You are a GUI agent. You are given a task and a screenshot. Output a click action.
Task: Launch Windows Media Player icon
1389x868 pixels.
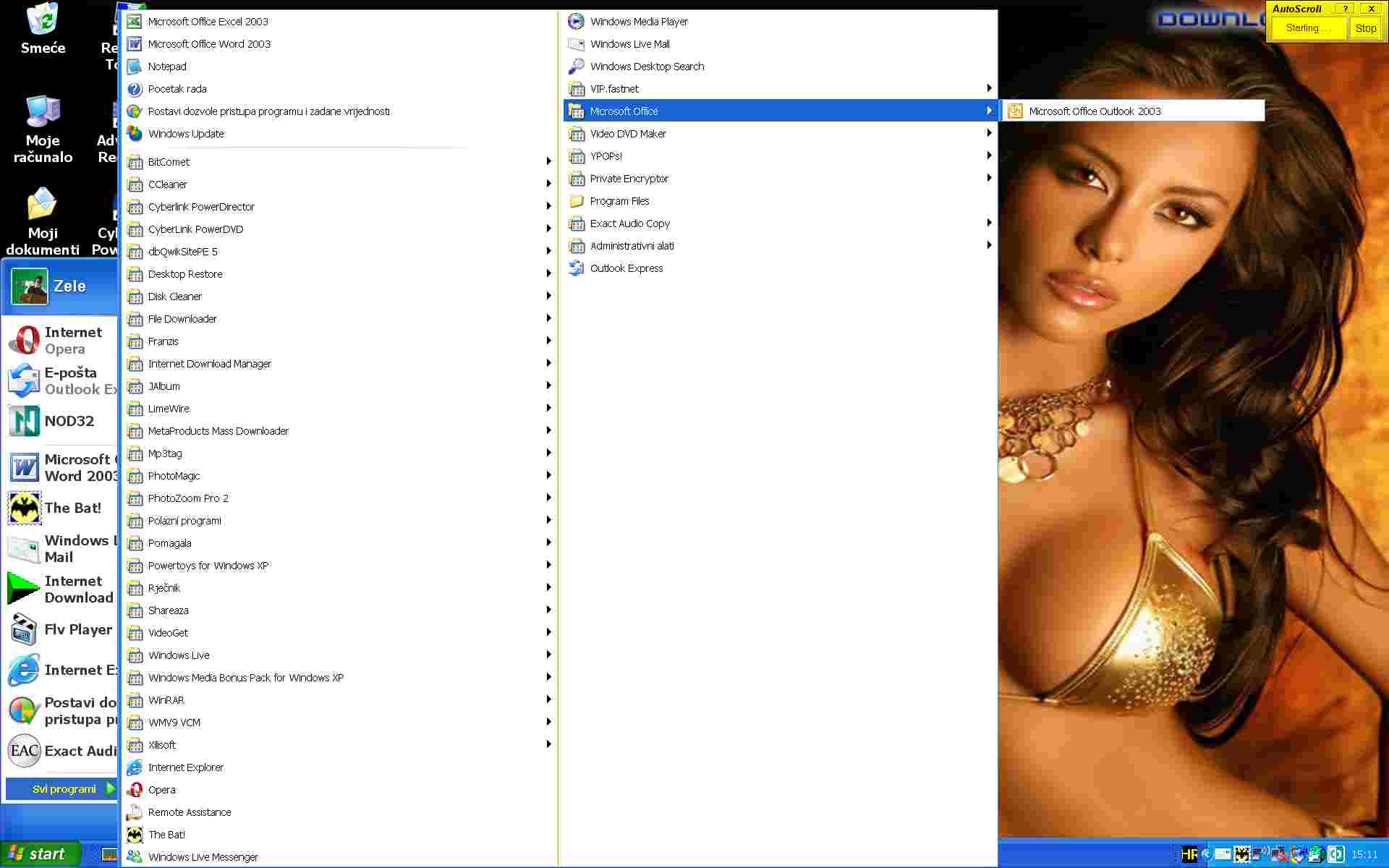click(x=576, y=22)
